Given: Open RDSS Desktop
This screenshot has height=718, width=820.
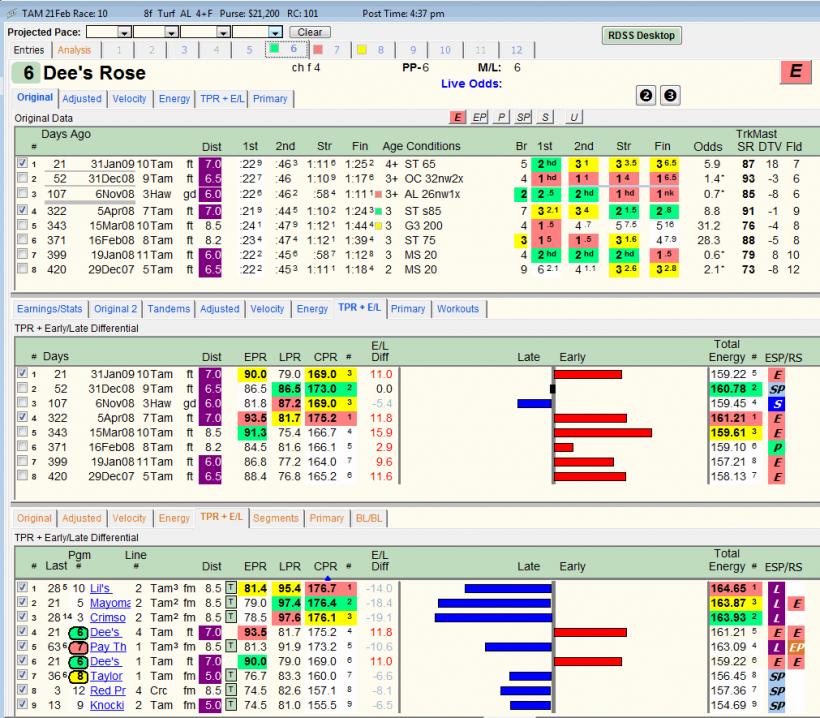Looking at the screenshot, I should point(641,36).
